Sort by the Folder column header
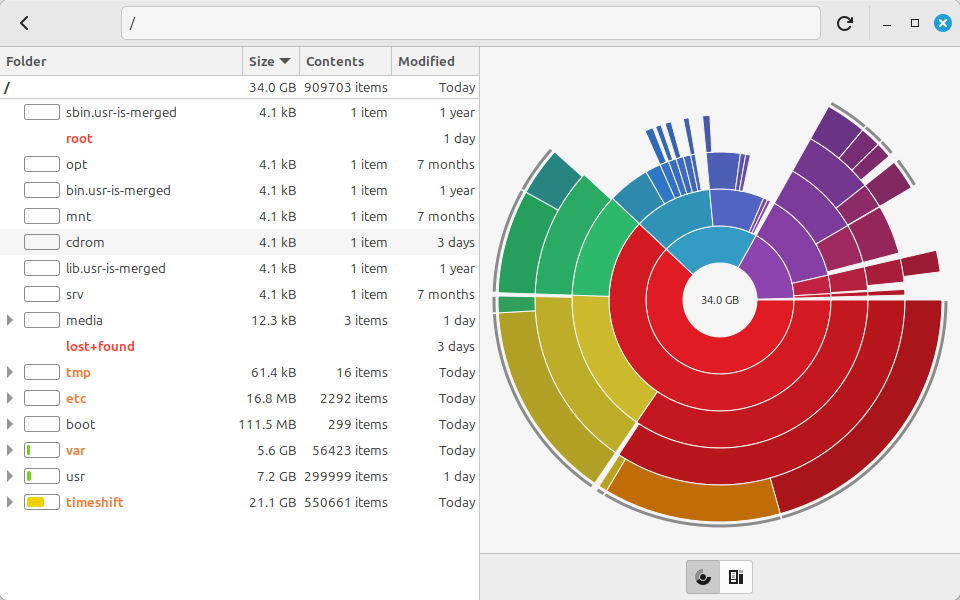This screenshot has width=960, height=600. pyautogui.click(x=121, y=61)
